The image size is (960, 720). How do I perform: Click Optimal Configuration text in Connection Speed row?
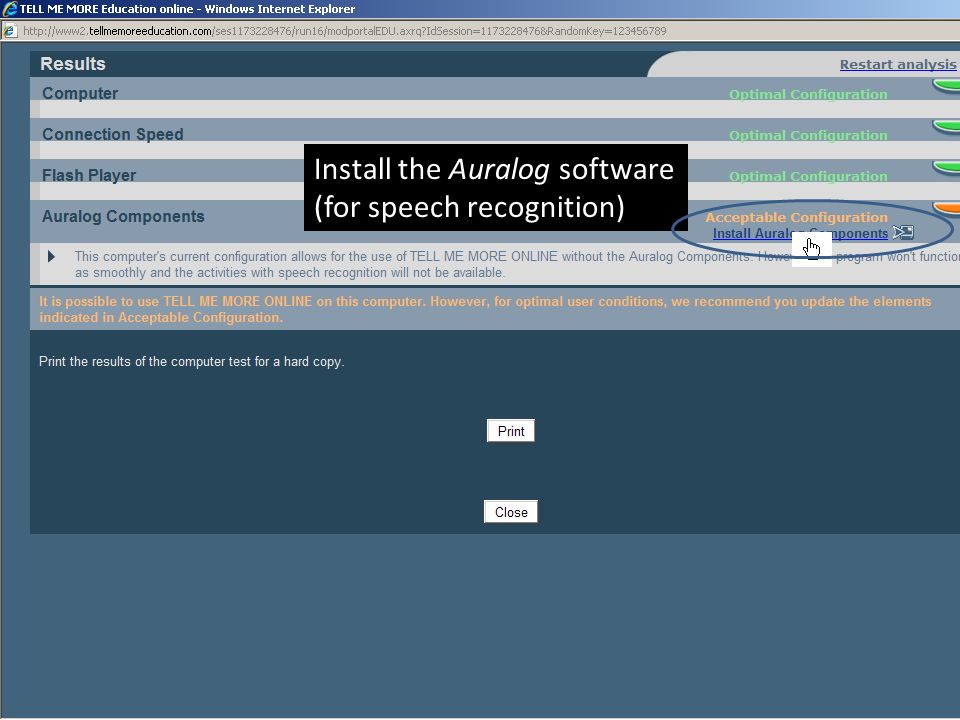808,135
